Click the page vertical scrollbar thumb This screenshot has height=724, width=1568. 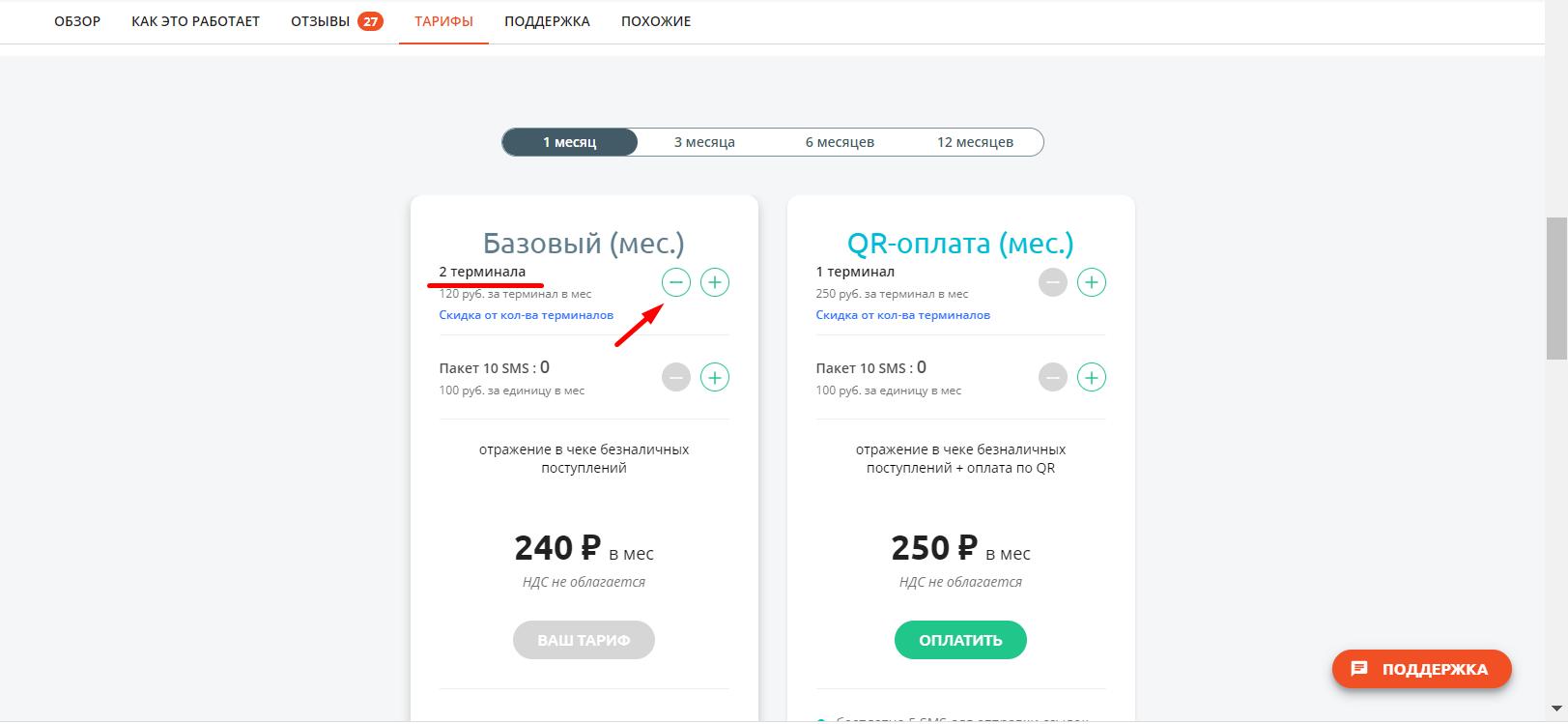pos(1556,288)
